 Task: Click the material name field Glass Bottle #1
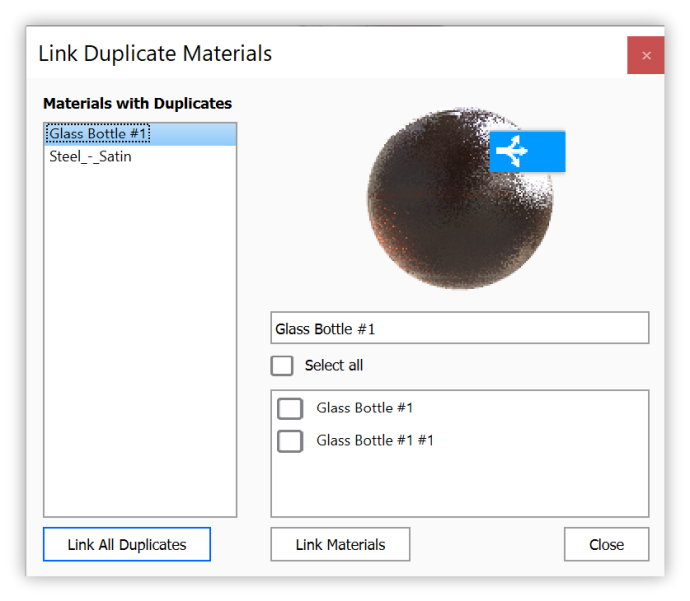[x=459, y=328]
